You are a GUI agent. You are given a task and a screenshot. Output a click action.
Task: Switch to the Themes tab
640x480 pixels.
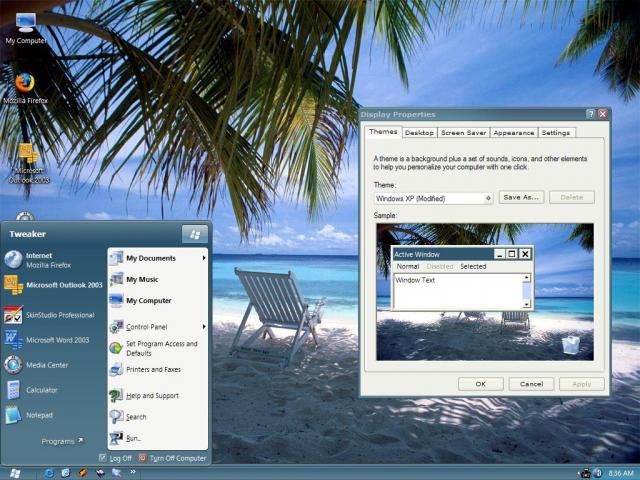click(x=383, y=131)
